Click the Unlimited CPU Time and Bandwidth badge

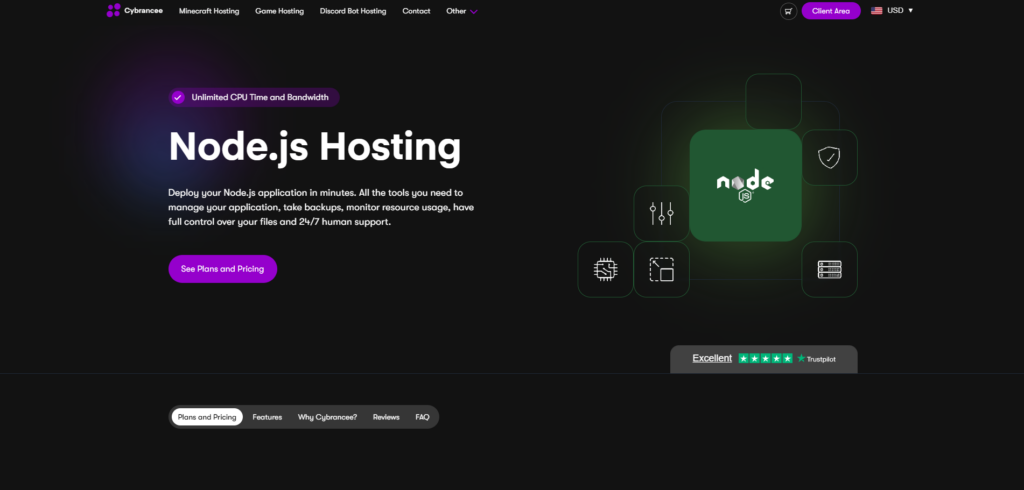point(254,97)
